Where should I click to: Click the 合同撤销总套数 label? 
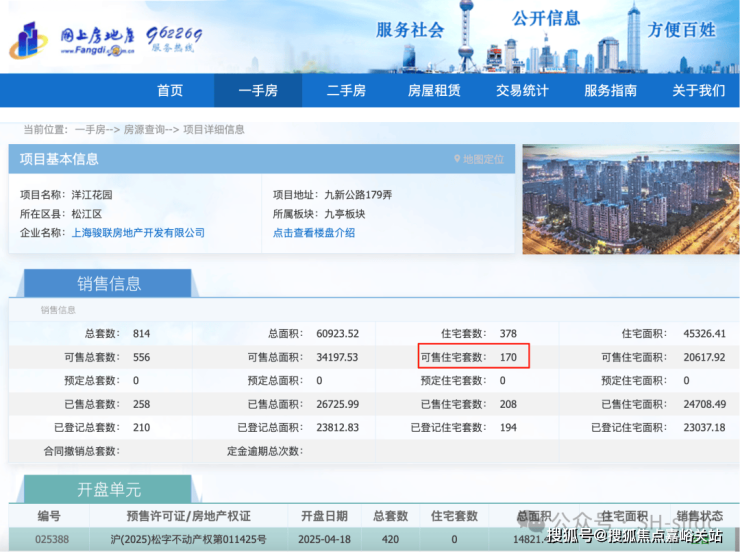pyautogui.click(x=82, y=451)
